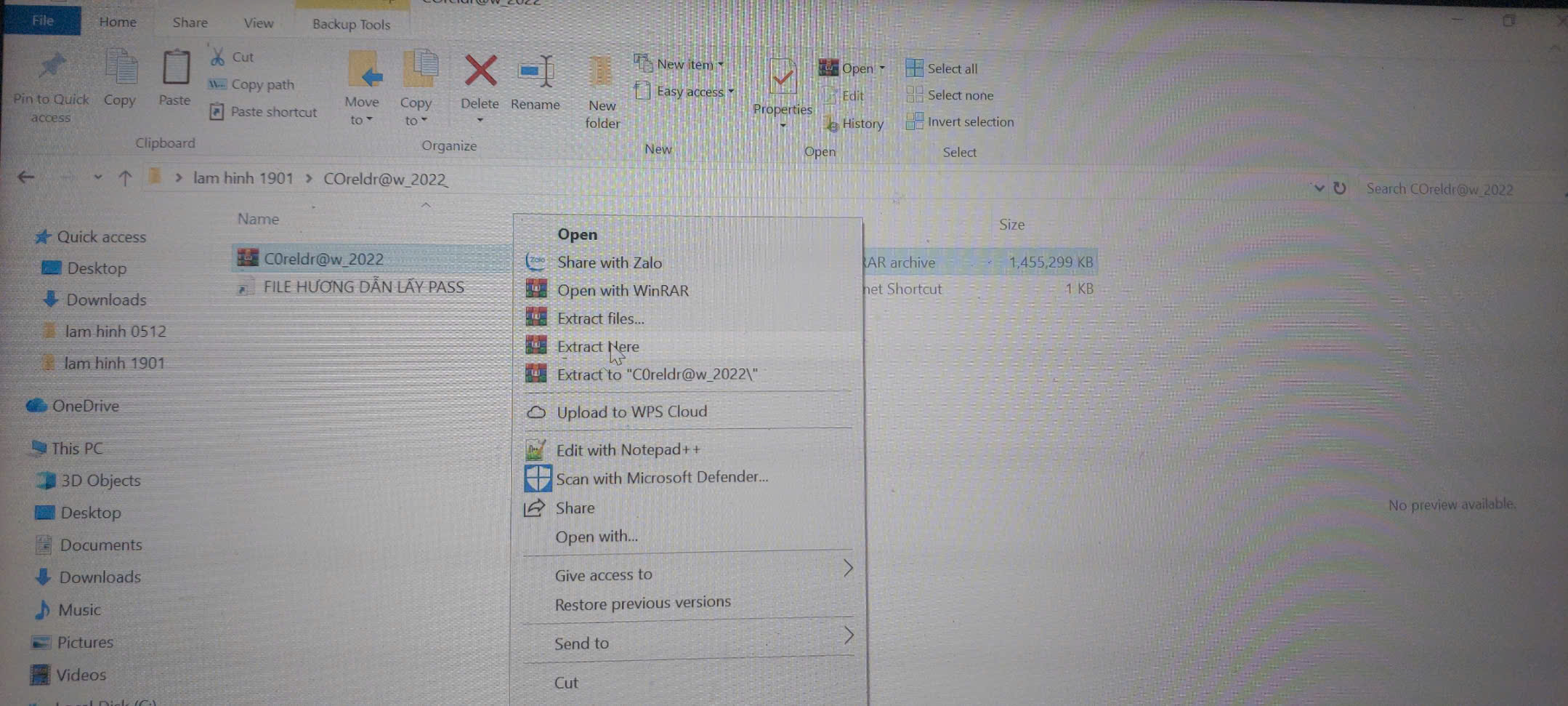Click the refresh icon beside address bar

pos(1340,188)
